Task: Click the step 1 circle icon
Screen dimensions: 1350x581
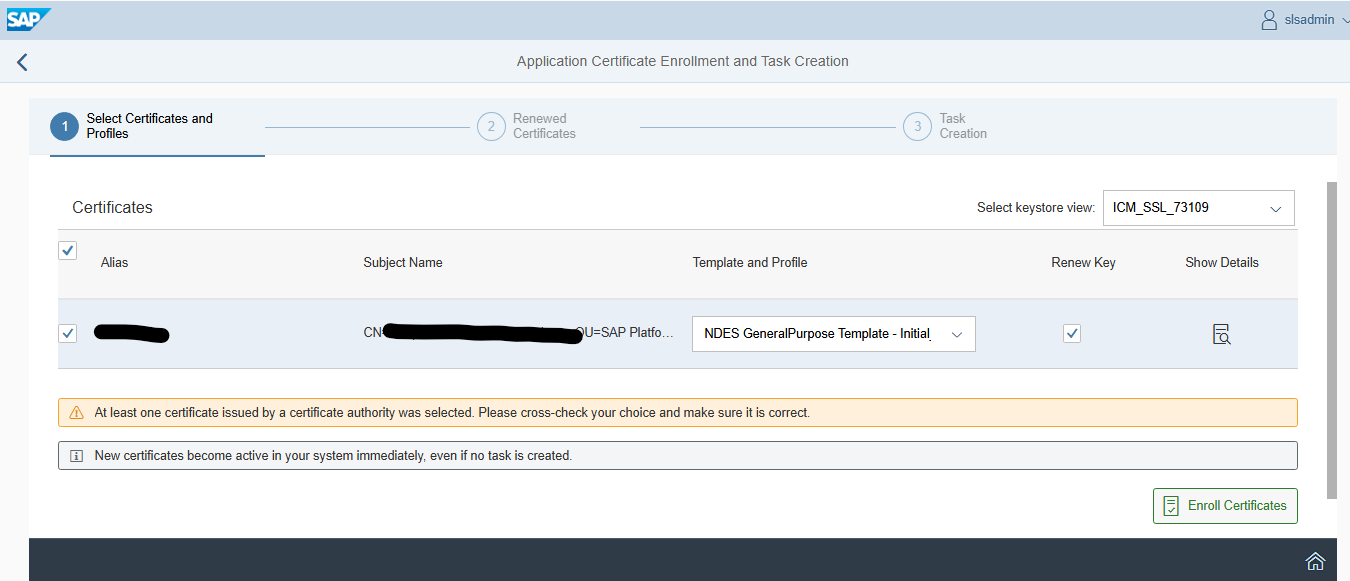Action: pyautogui.click(x=64, y=126)
